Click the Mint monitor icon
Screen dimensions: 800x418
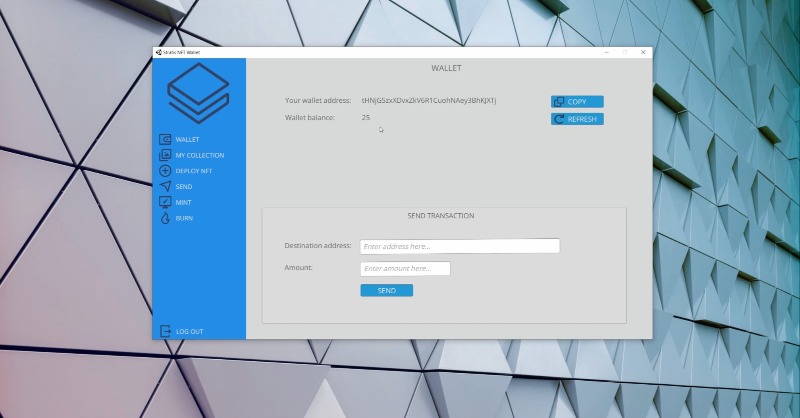tap(165, 202)
